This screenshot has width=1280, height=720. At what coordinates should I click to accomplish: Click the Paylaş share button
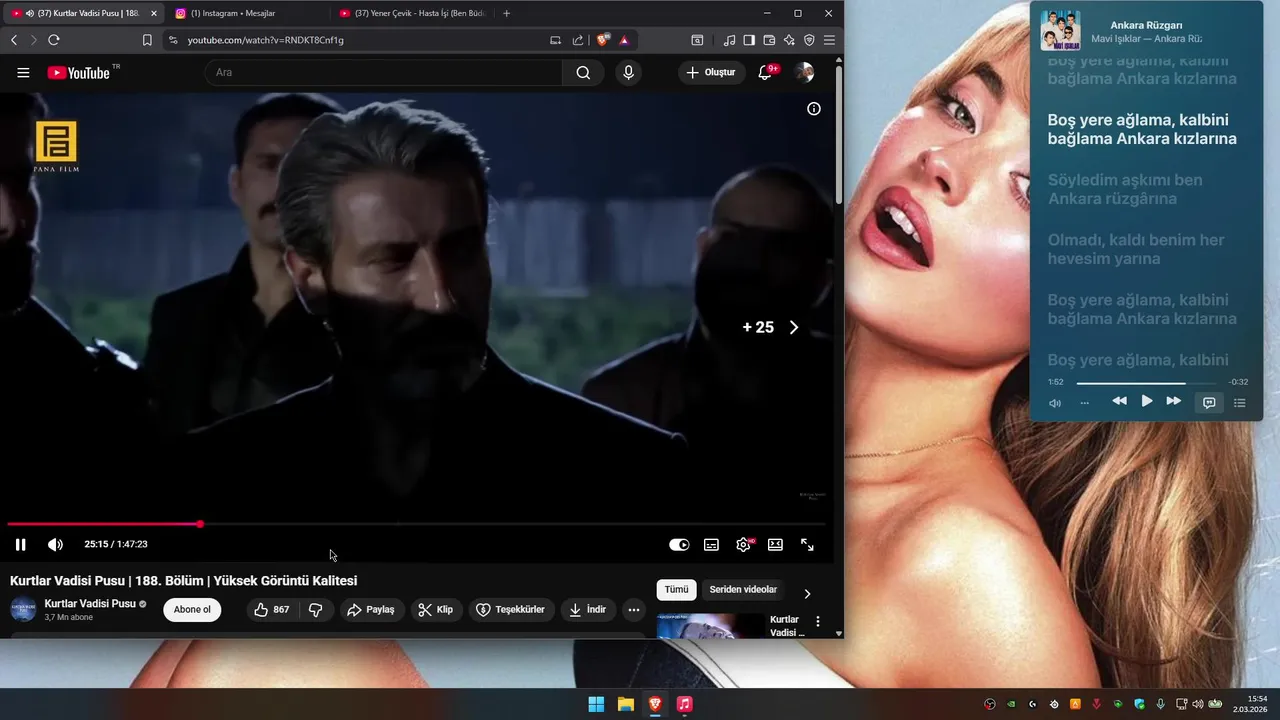pyautogui.click(x=371, y=610)
